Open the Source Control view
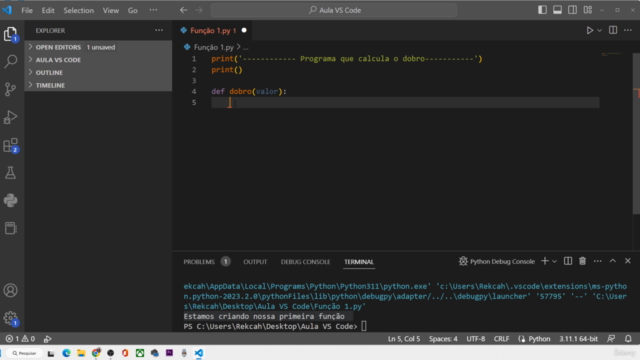The height and width of the screenshot is (360, 640). (11, 89)
